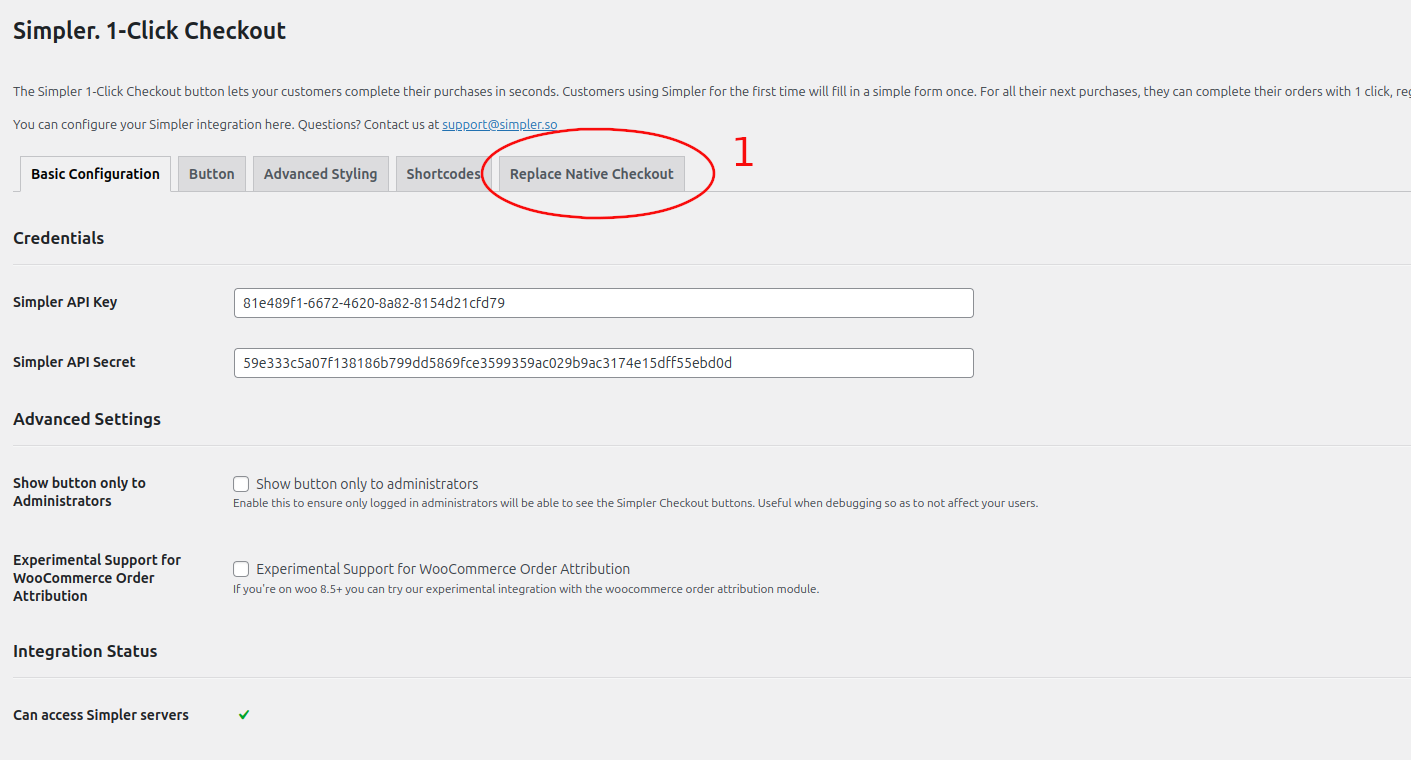Click the Integration Status section heading
The height and width of the screenshot is (760, 1411).
tap(85, 651)
